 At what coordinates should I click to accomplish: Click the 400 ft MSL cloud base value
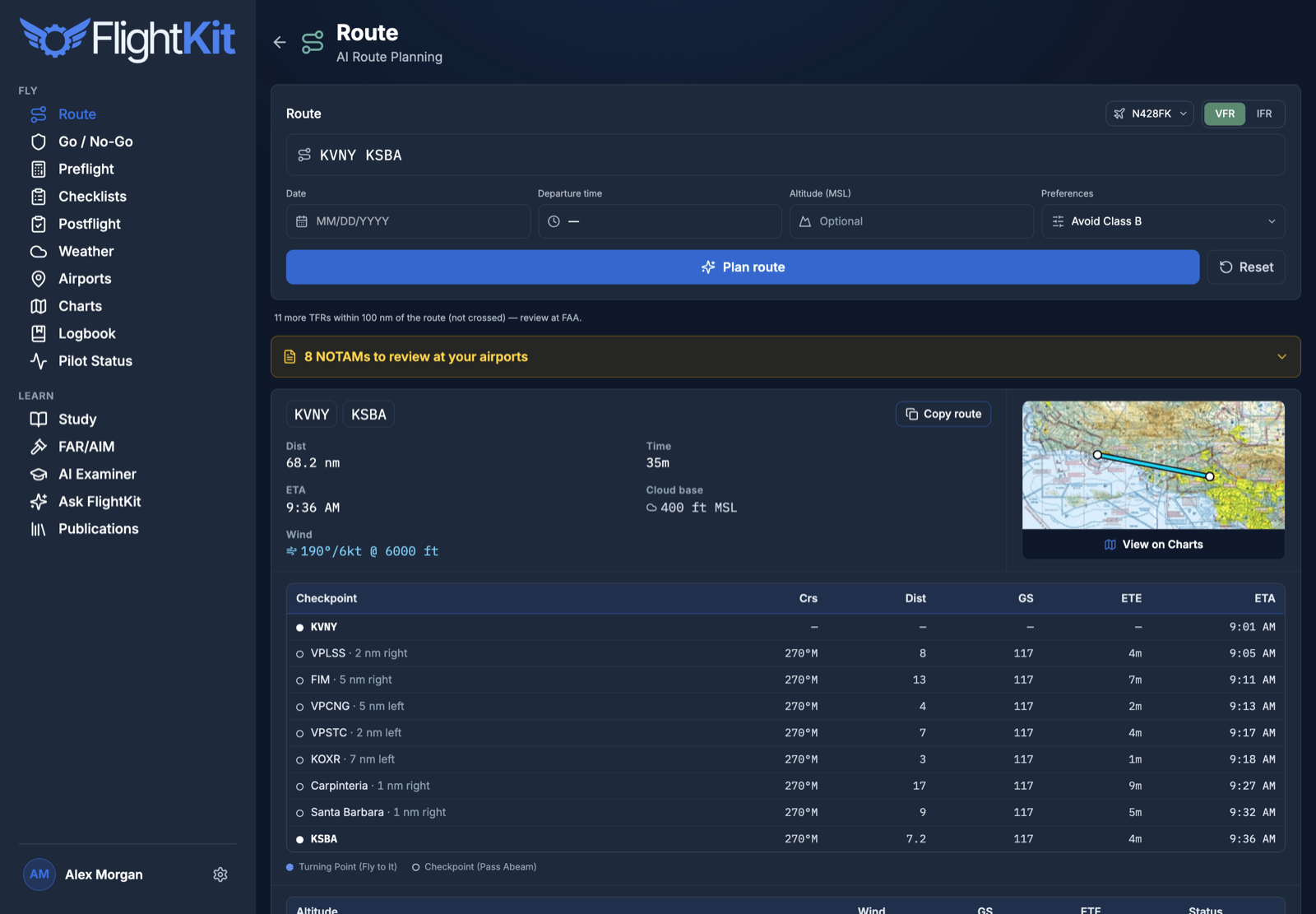point(698,508)
